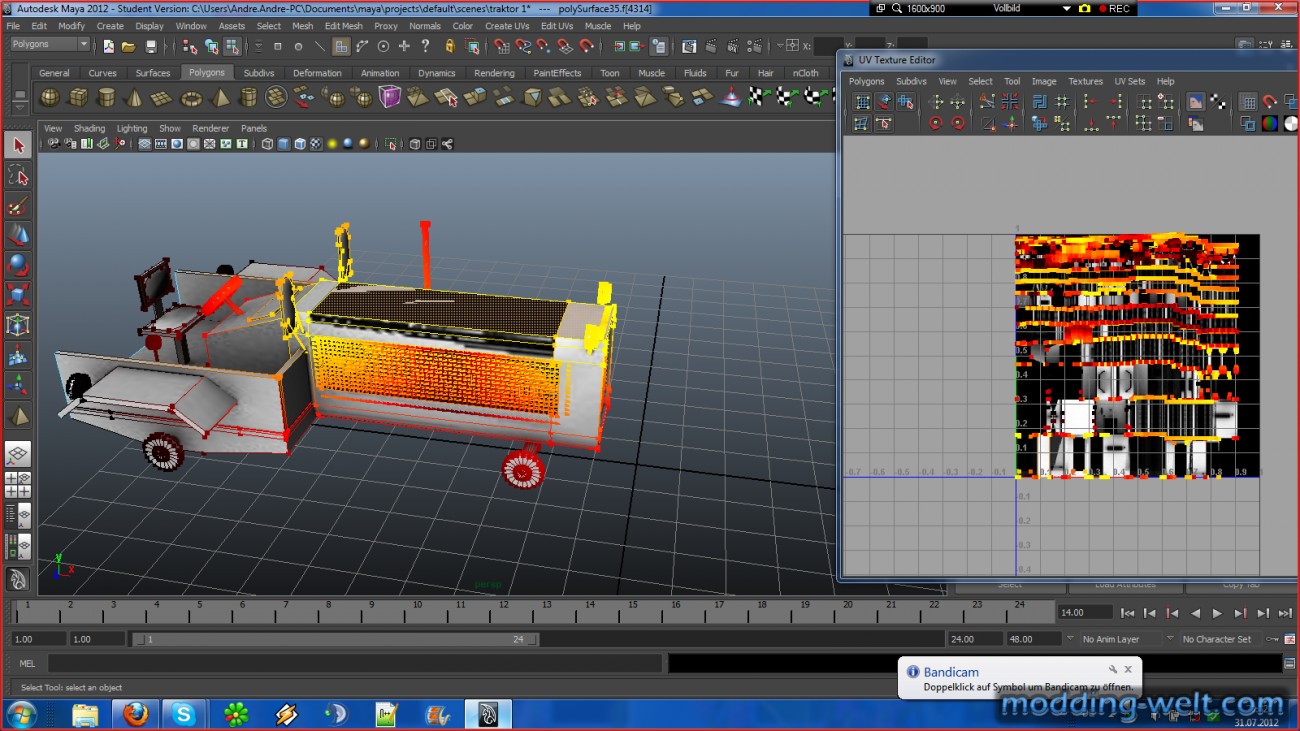Toggle UV Editor image display face icon
Viewport: 1300px width, 731px height.
point(1195,102)
